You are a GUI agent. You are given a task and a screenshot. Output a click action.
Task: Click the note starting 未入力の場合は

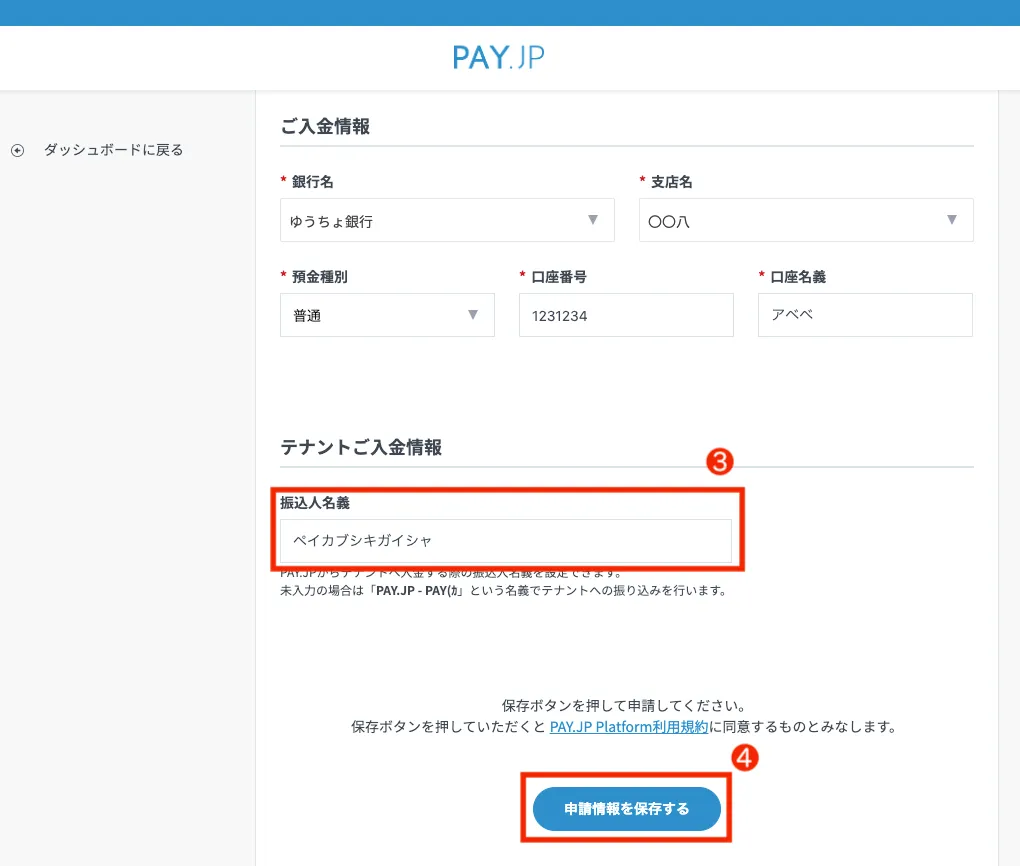(x=504, y=591)
